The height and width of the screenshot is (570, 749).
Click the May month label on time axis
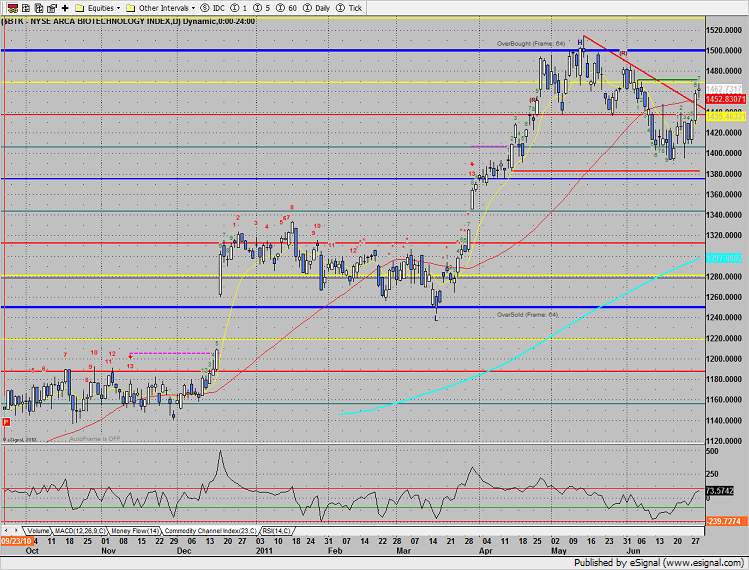(558, 551)
